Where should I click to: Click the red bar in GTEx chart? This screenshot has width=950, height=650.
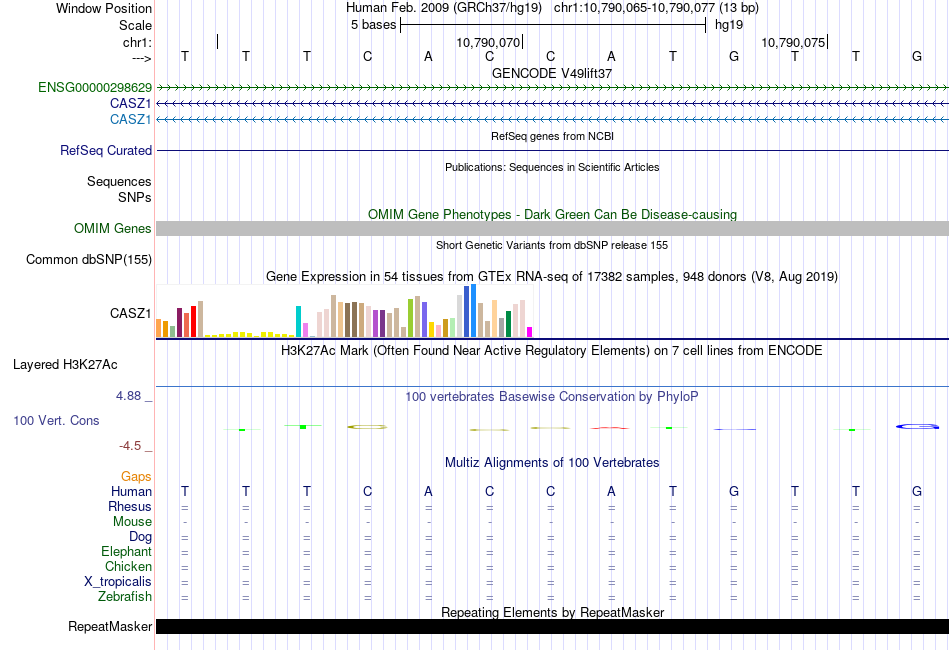point(193,322)
